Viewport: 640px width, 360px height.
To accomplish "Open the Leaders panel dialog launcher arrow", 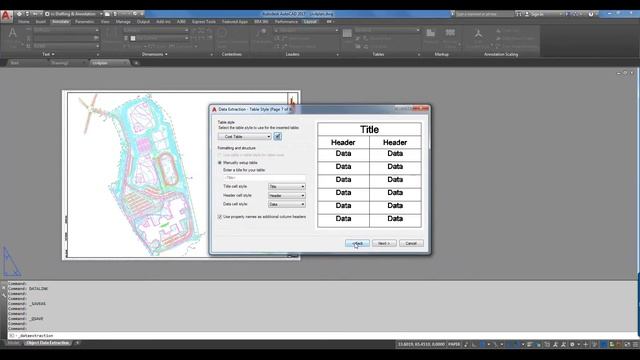I will click(x=338, y=54).
